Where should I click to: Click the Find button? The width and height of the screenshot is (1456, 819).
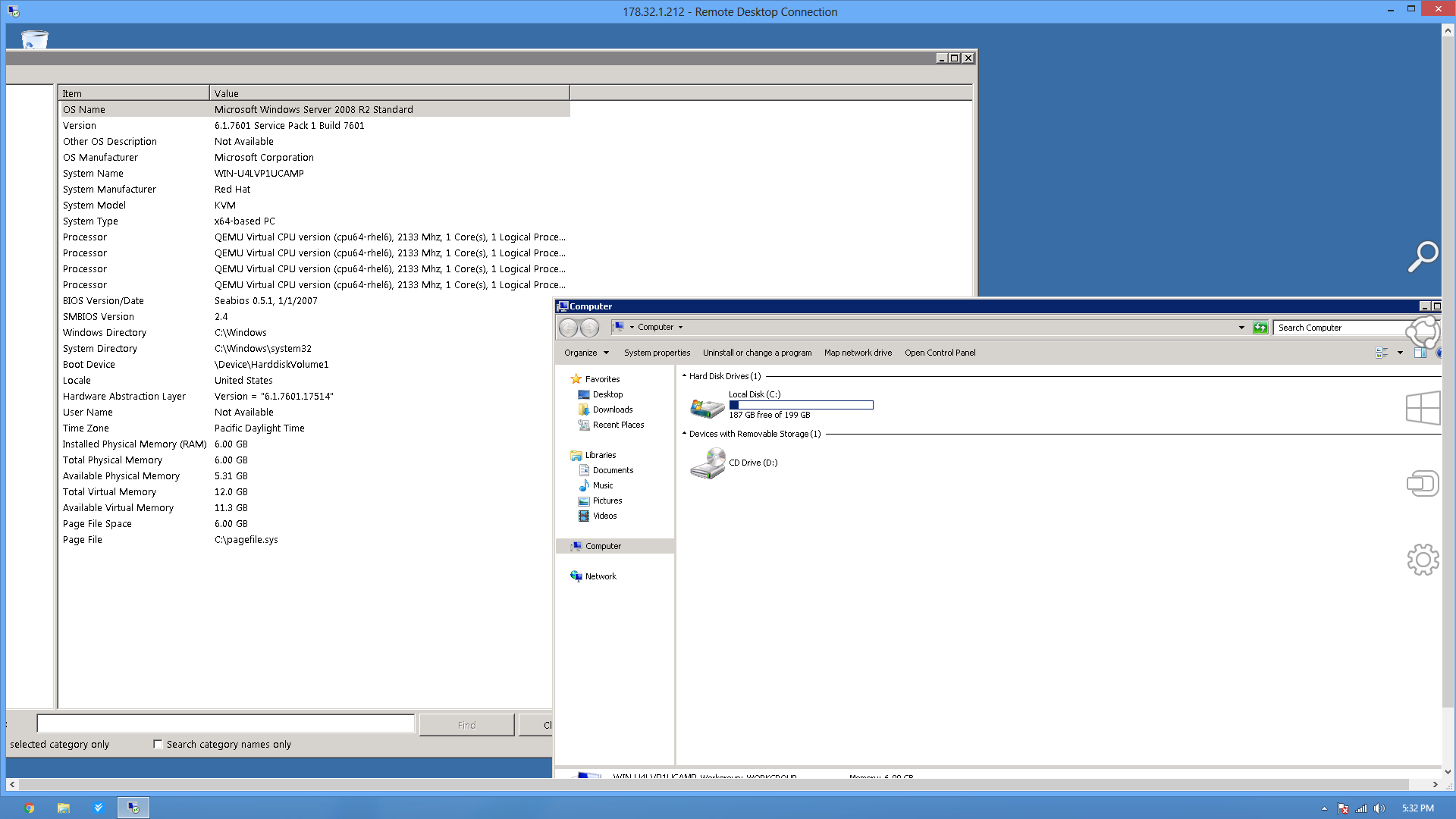point(466,725)
